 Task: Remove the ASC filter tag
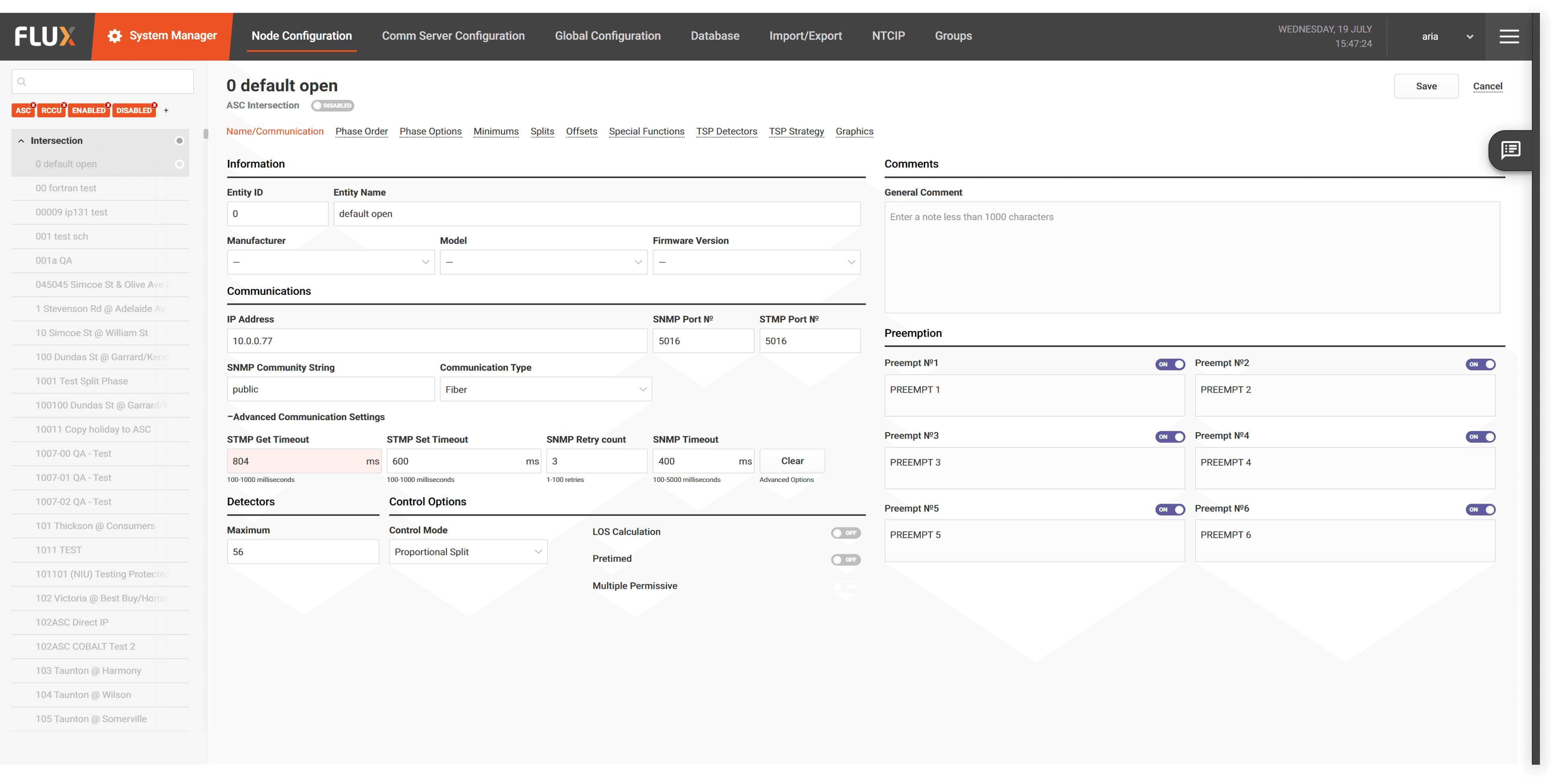click(x=33, y=105)
